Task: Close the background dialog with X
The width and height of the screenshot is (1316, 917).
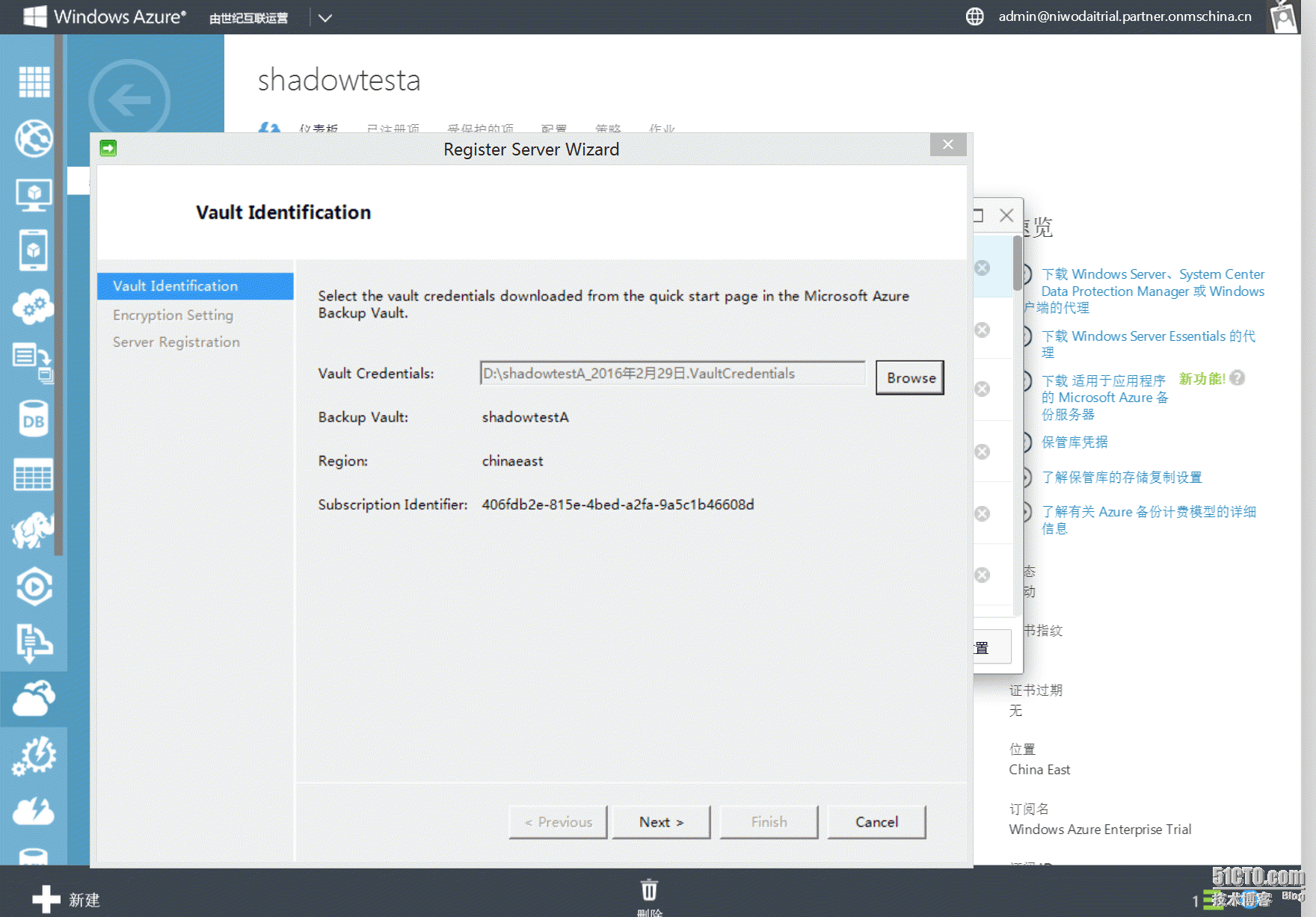Action: tap(1006, 216)
